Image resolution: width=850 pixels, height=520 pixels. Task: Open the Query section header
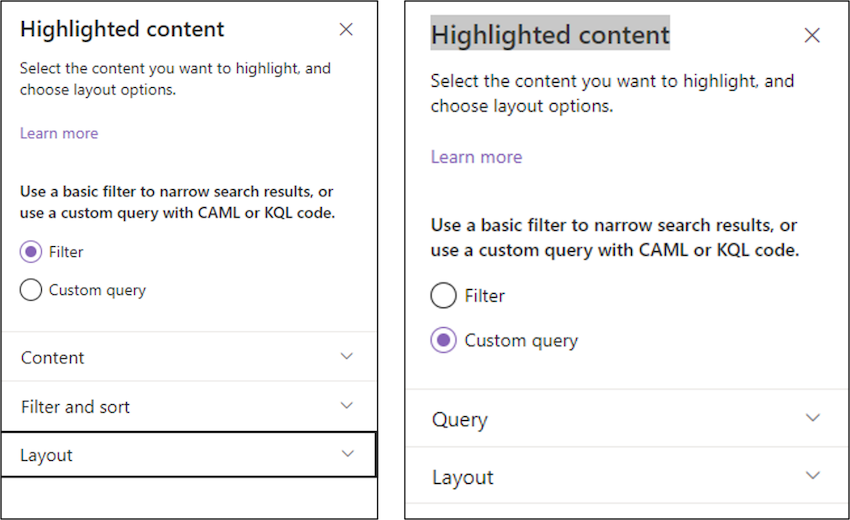460,419
